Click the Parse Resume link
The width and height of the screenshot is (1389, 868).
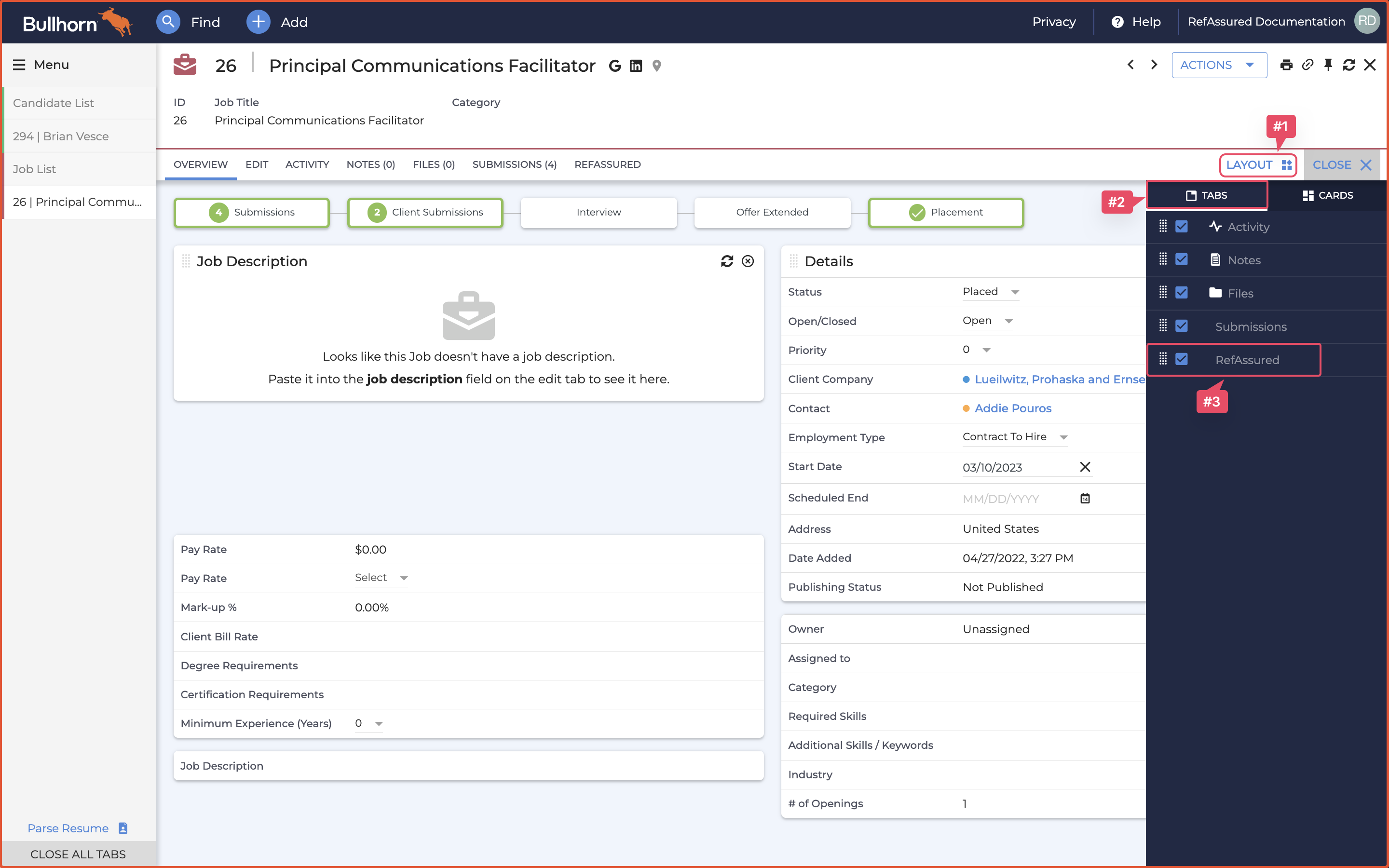[x=68, y=828]
